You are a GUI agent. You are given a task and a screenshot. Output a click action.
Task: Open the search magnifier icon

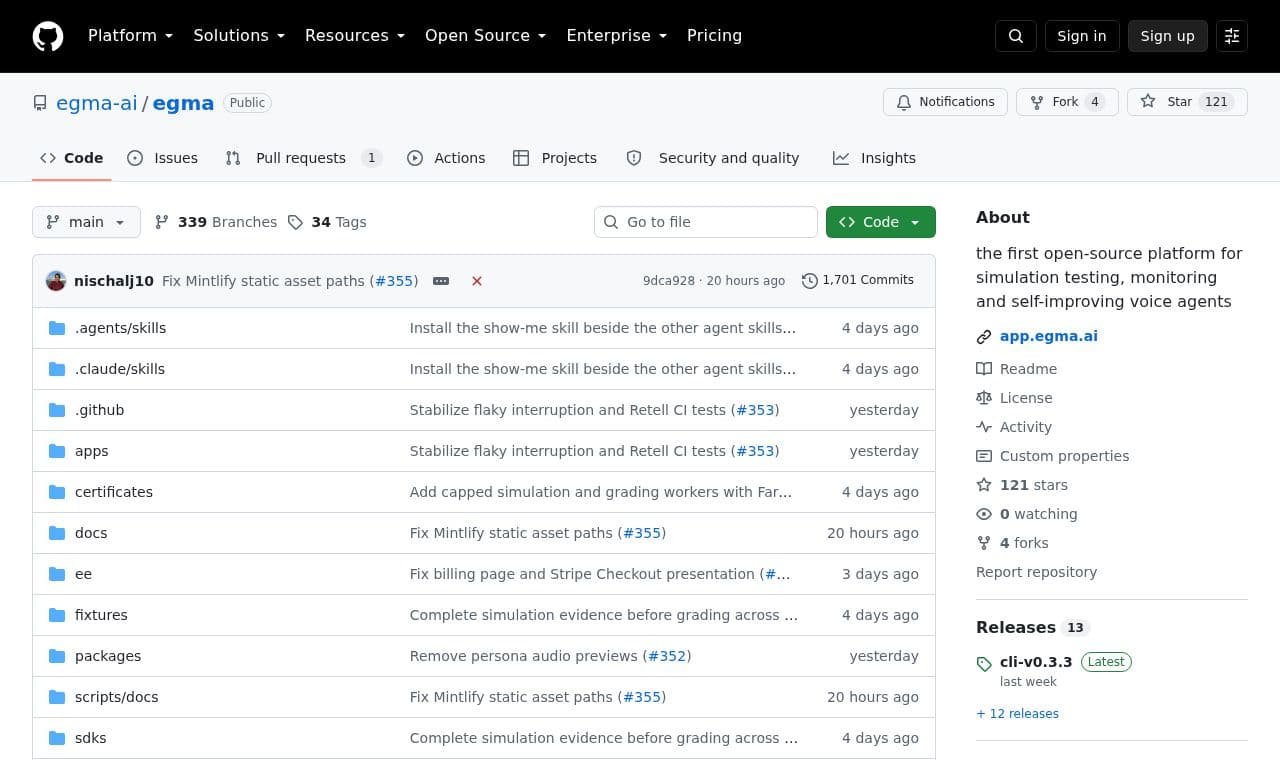(x=1016, y=36)
